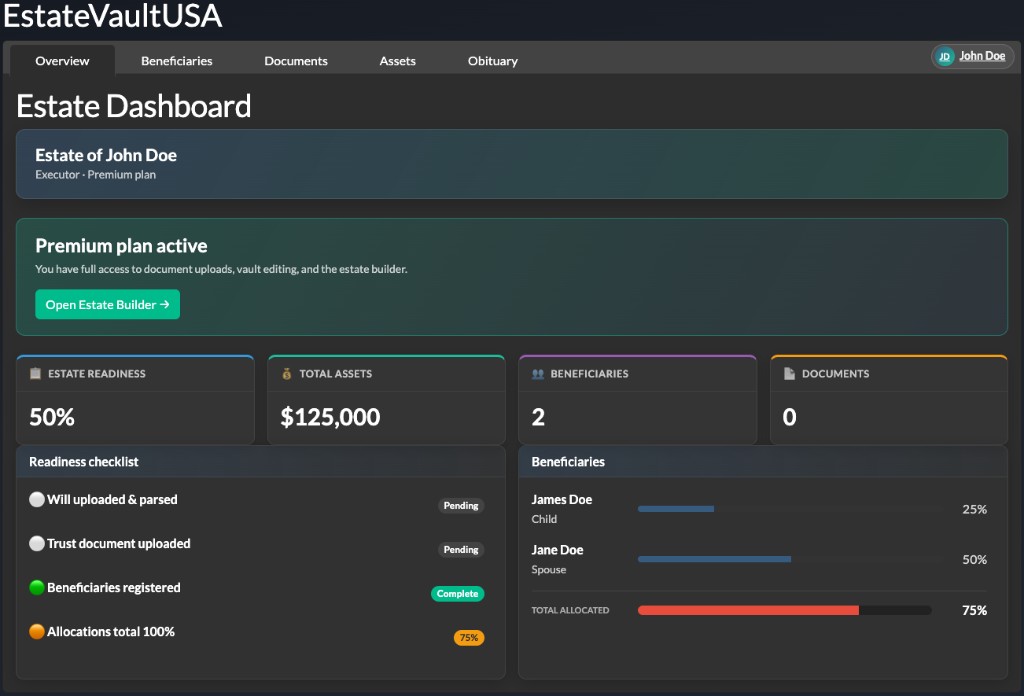
Task: Click the Complete badge for Beneficiaries registered
Action: coord(457,593)
